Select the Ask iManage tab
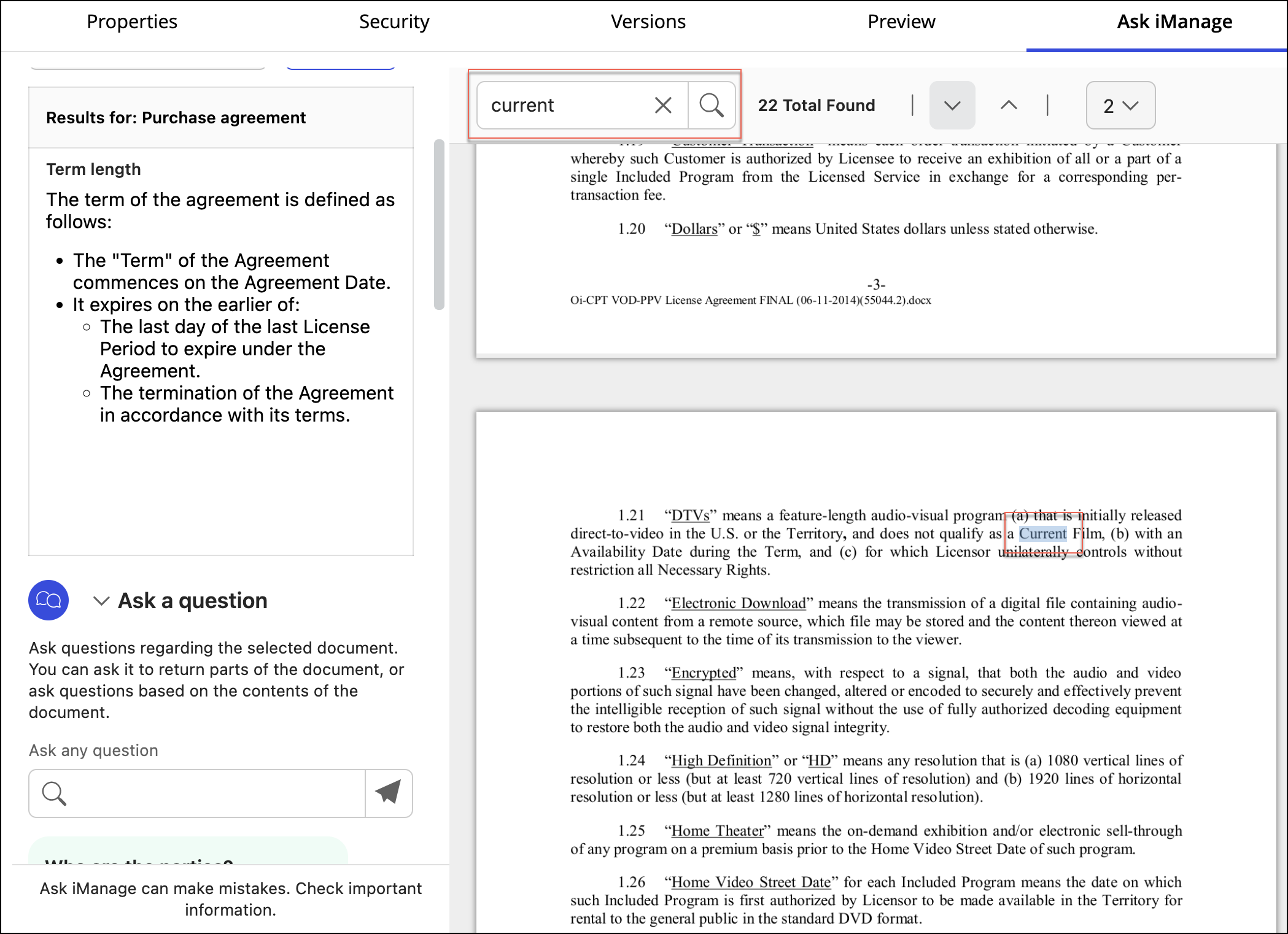The width and height of the screenshot is (1288, 934). pyautogui.click(x=1174, y=22)
